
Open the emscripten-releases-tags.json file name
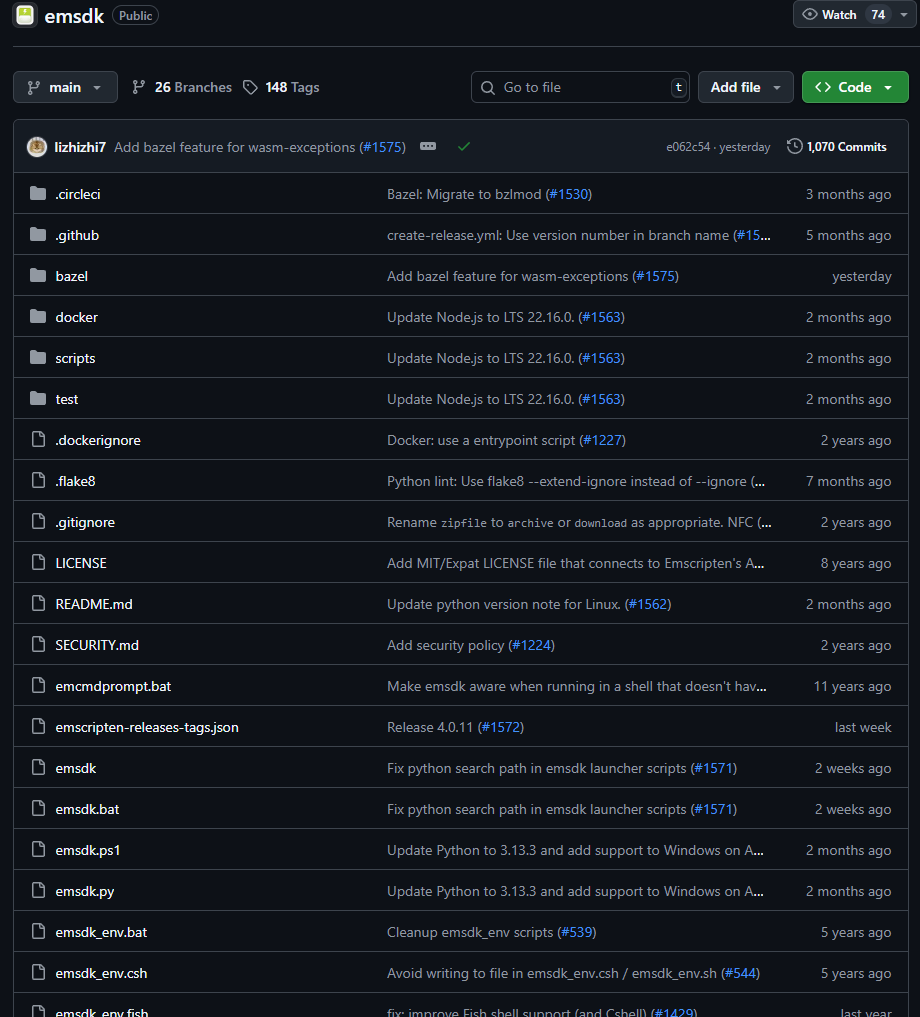(147, 727)
